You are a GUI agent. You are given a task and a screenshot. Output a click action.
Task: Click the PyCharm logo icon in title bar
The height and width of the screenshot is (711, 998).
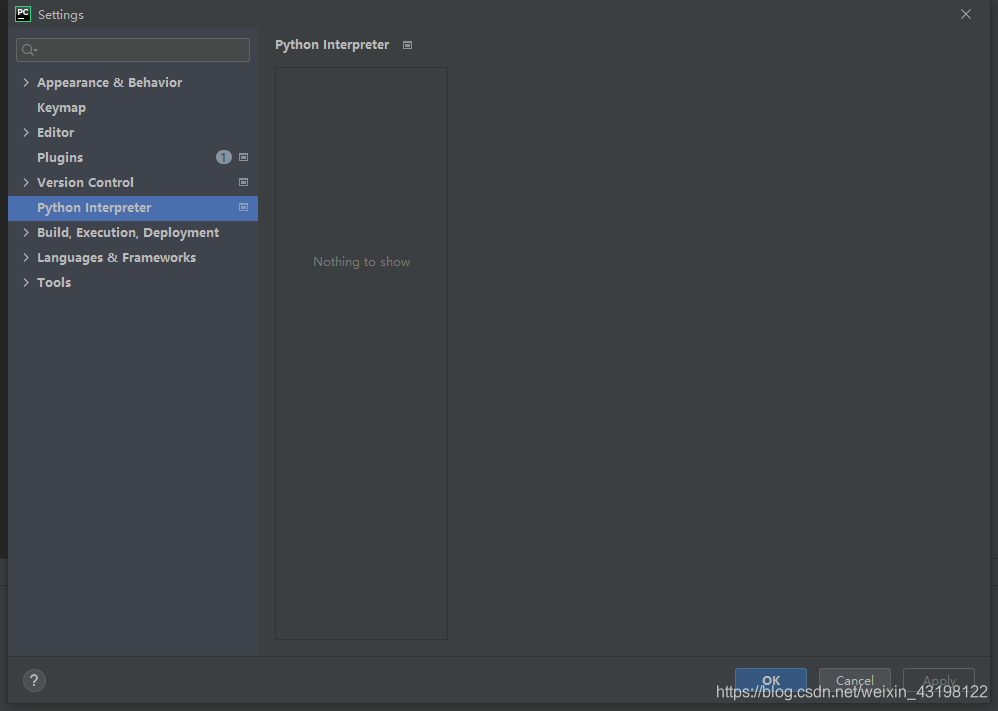23,14
